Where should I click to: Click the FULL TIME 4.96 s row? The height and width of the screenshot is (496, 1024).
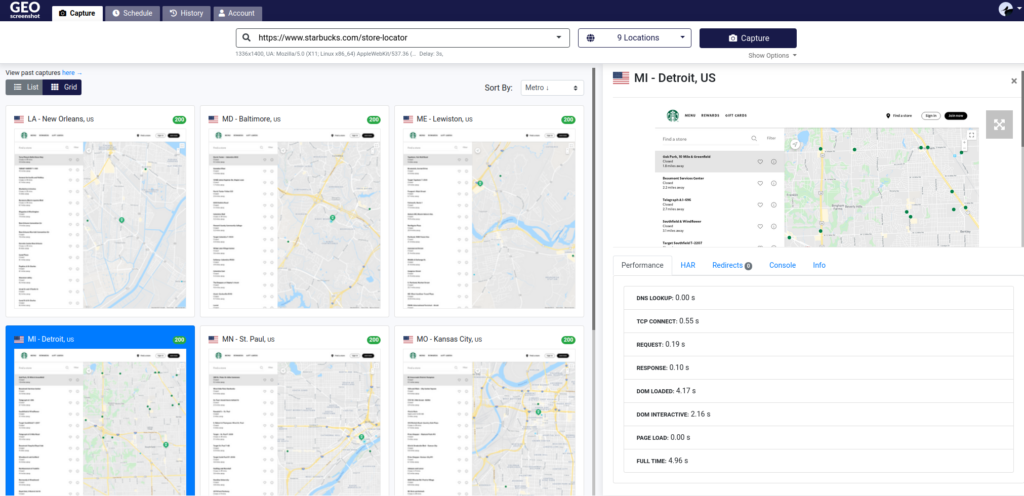pyautogui.click(x=818, y=461)
